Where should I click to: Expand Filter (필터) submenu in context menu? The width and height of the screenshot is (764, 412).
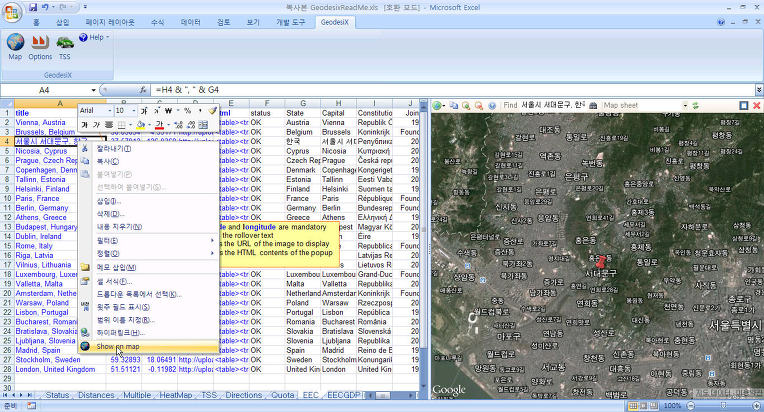147,241
